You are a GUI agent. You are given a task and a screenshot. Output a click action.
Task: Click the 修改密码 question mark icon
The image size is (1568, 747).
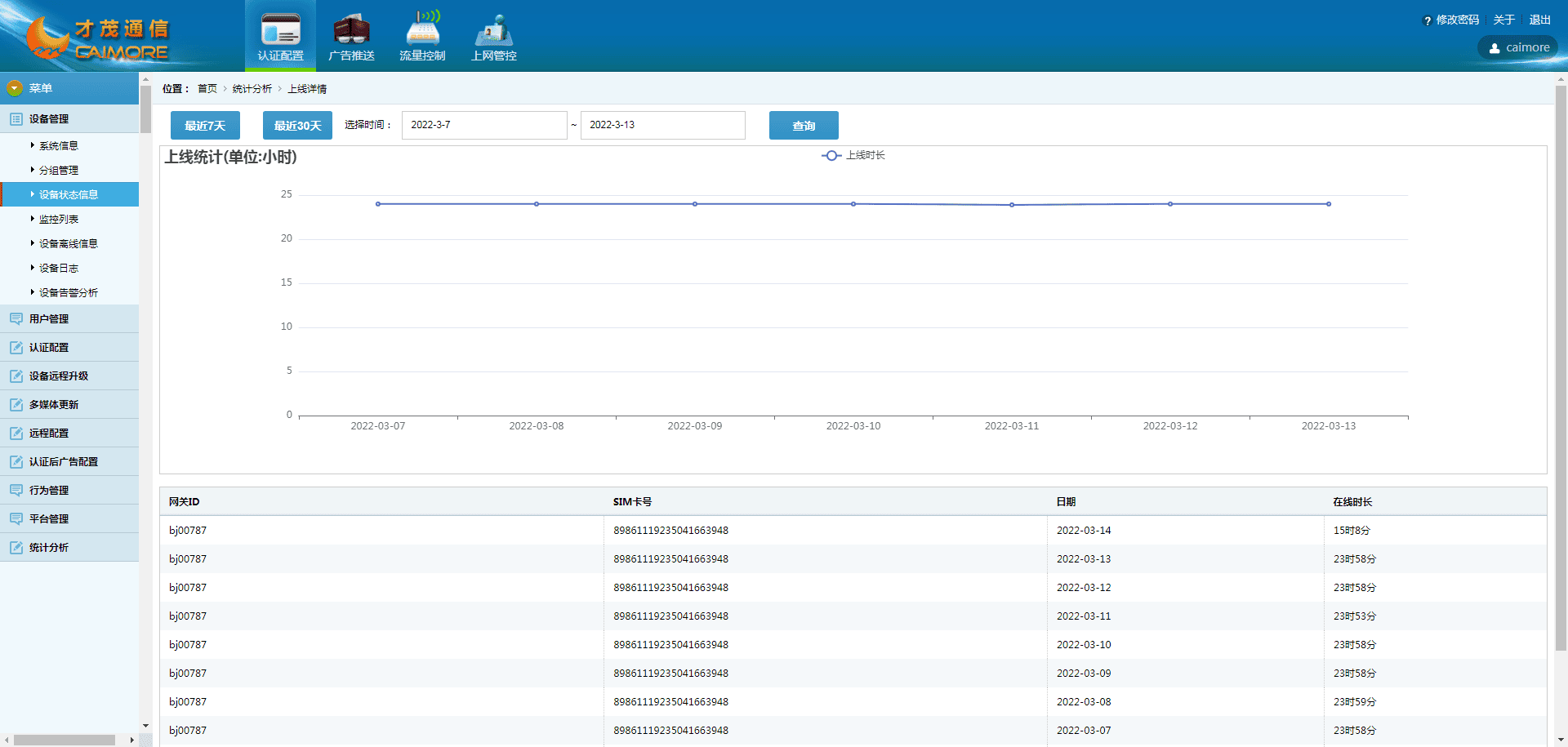(1428, 20)
